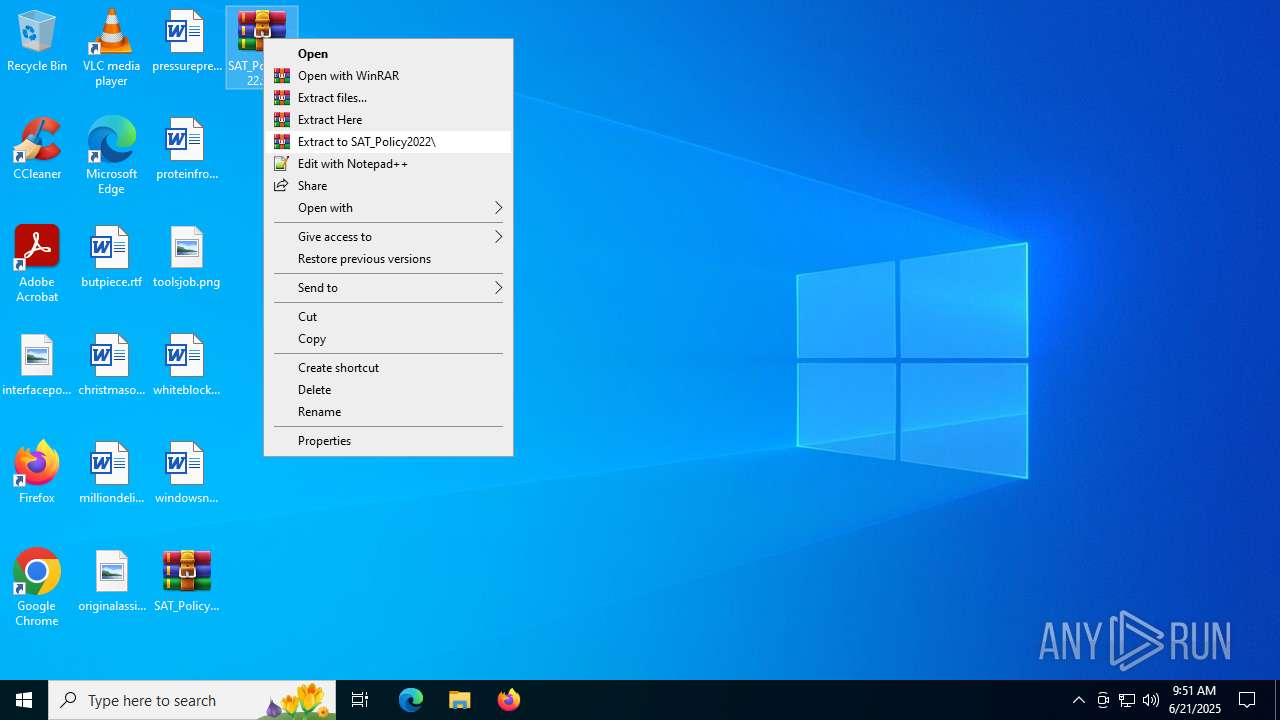Select the windowsn... Word document icon

[x=186, y=474]
